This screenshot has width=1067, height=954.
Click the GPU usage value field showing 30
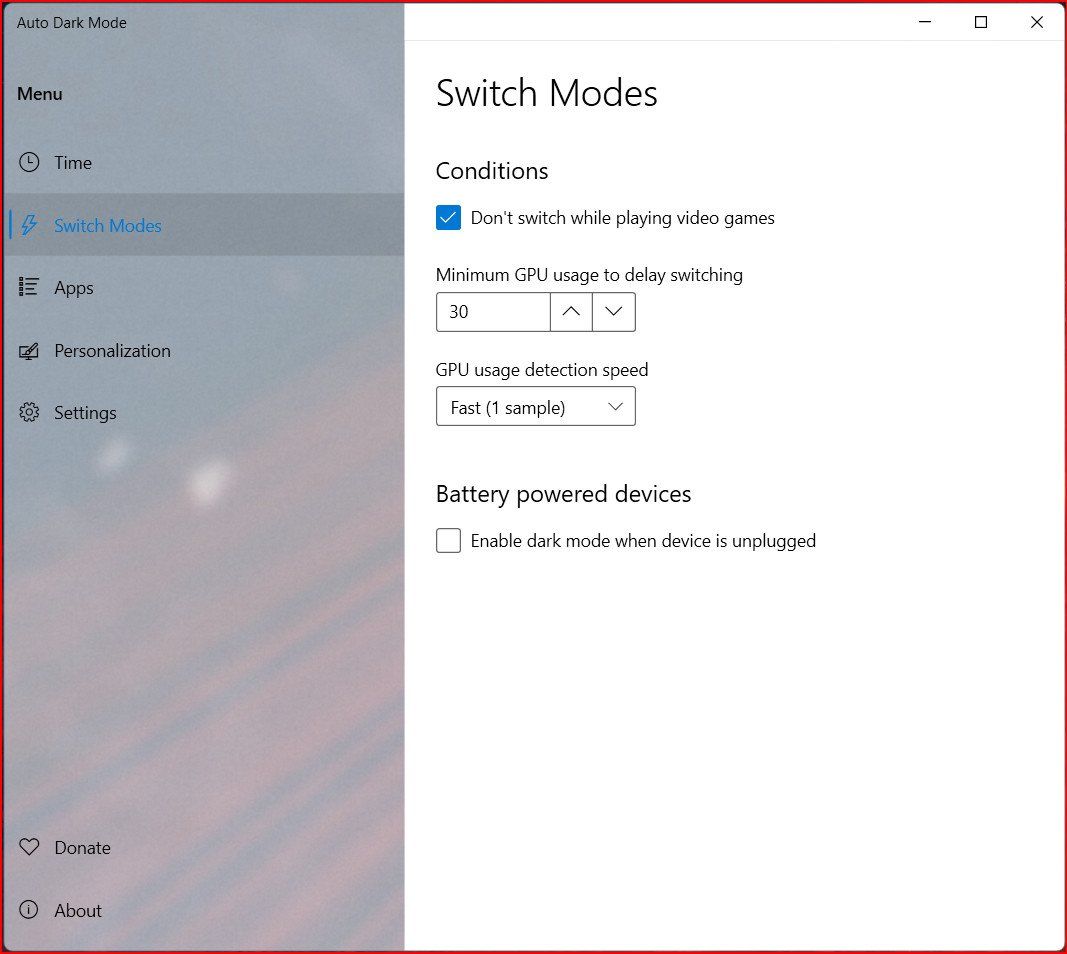tap(493, 312)
